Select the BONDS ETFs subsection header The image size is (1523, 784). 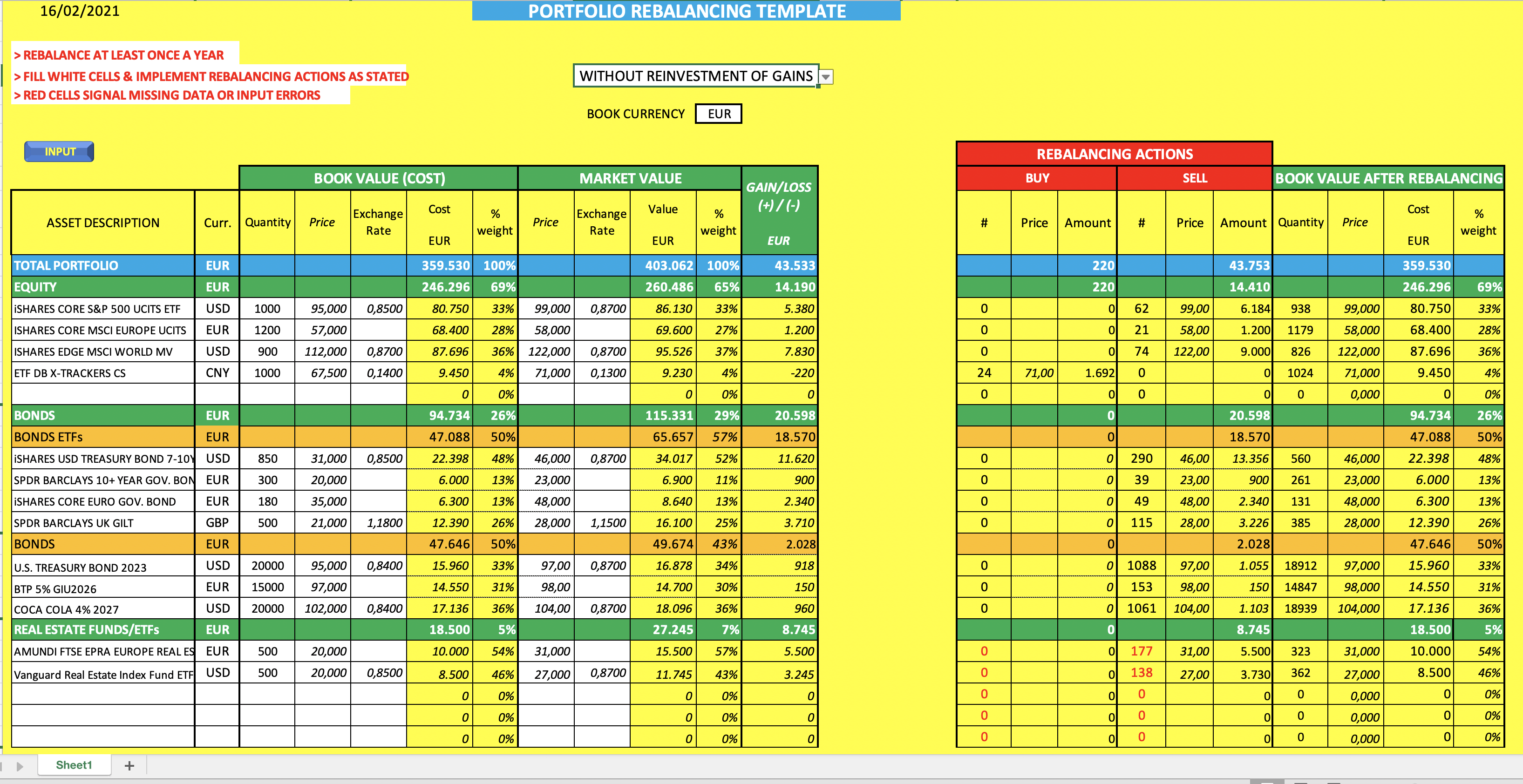coord(103,437)
